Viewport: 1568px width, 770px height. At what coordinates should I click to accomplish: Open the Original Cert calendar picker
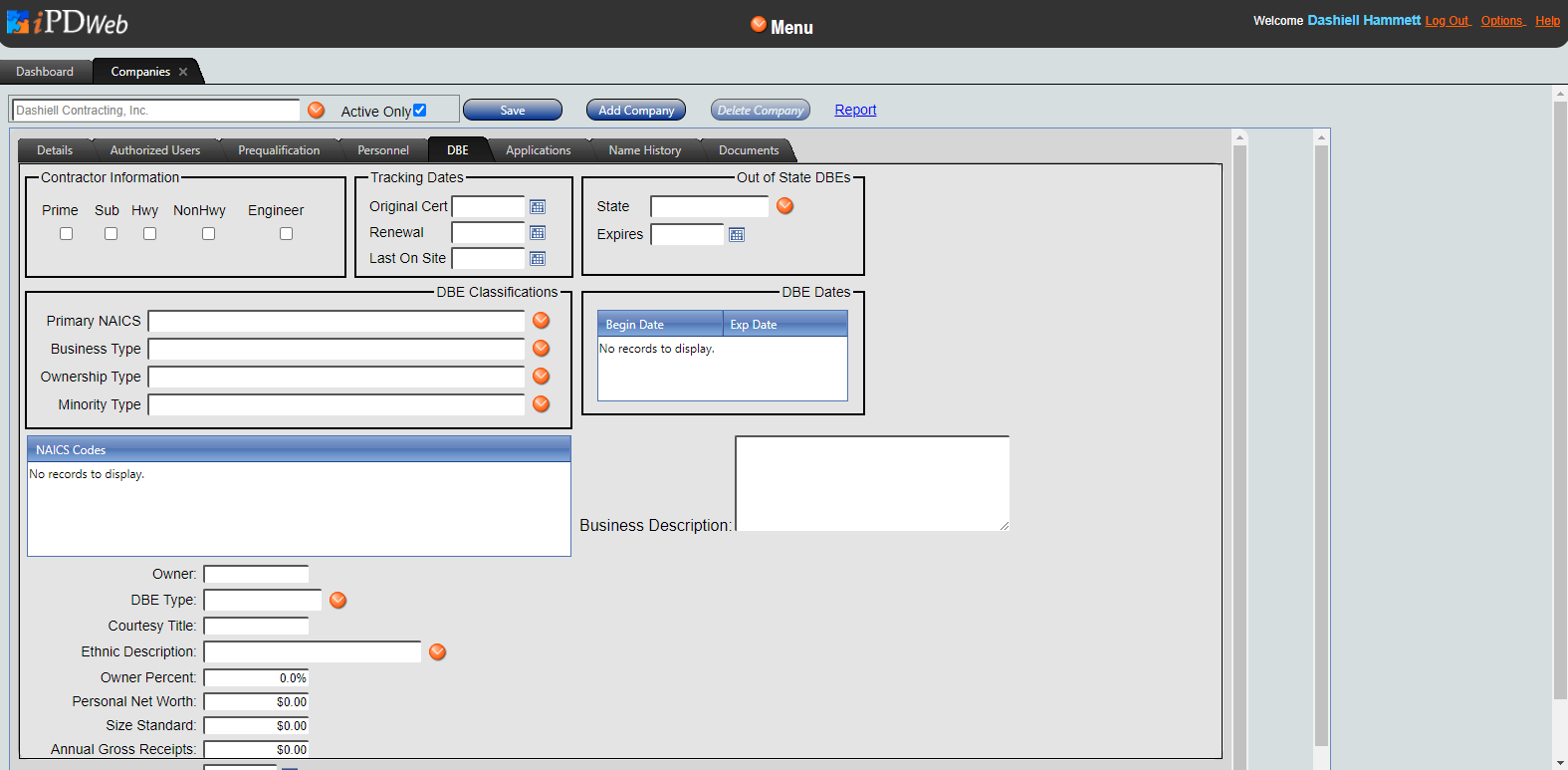(538, 207)
